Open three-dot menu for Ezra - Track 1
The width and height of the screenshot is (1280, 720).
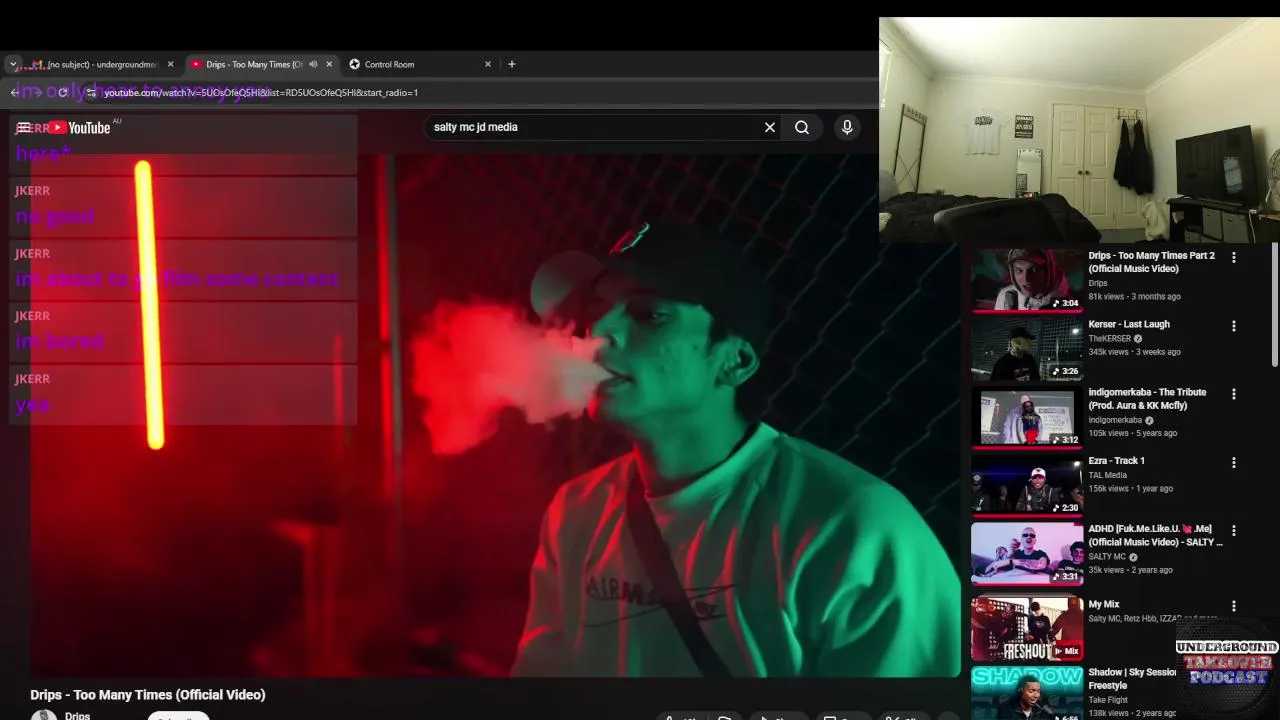coord(1233,463)
